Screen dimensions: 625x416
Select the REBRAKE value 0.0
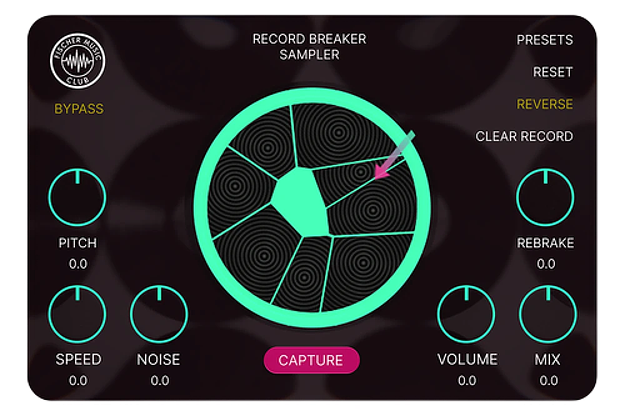tap(546, 264)
